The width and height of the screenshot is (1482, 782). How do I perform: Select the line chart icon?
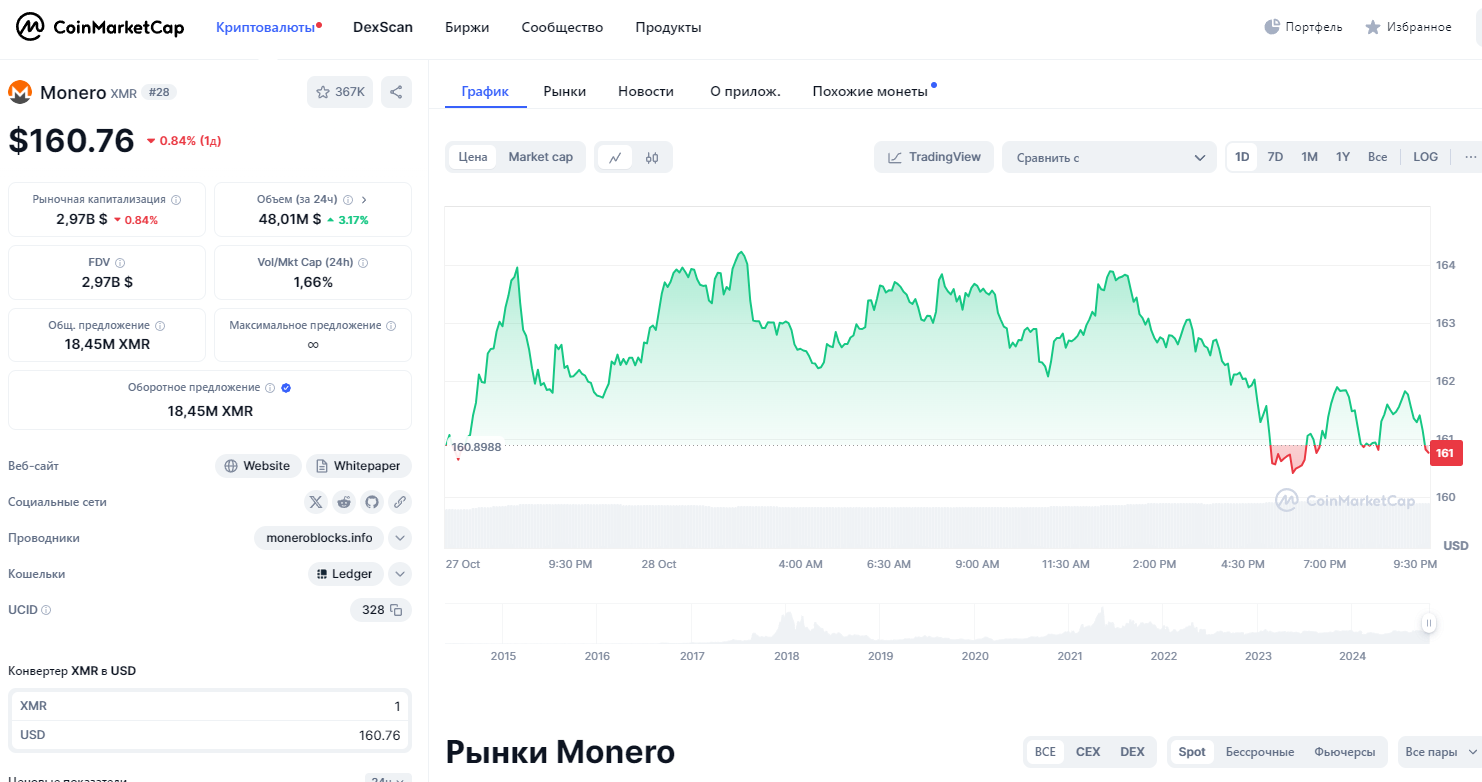tap(615, 157)
